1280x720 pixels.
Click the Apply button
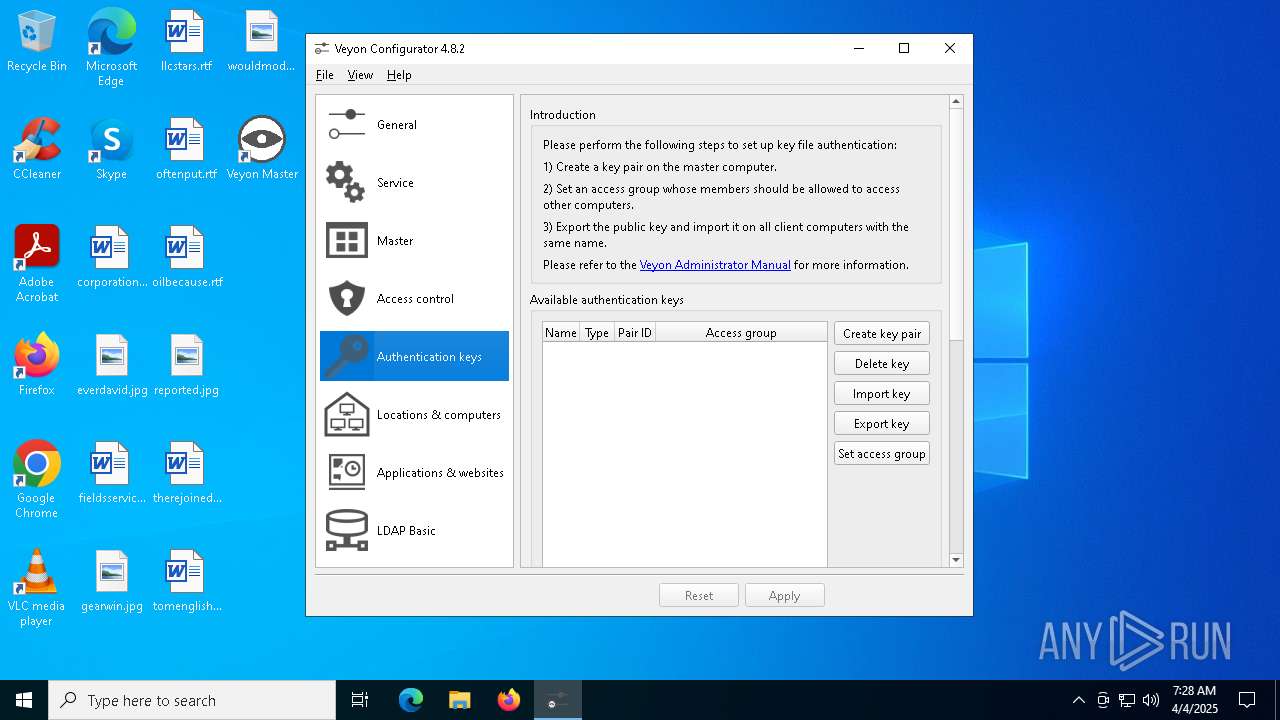[785, 596]
